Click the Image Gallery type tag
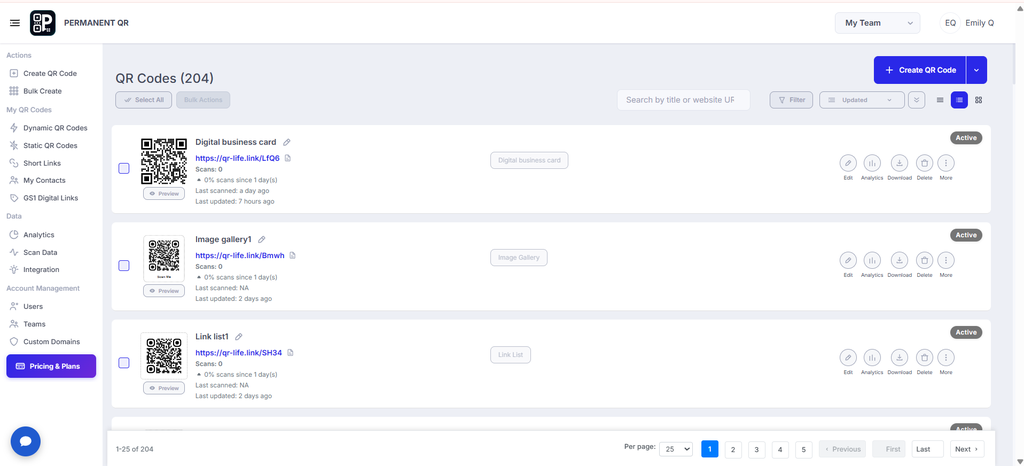This screenshot has width=1024, height=466. click(x=519, y=258)
